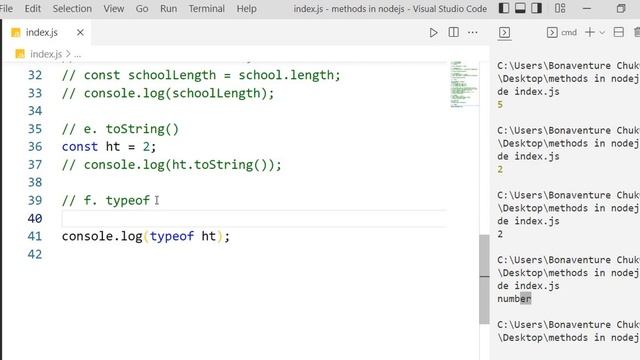Click 'console.log(typeof ht);' code line
Screen dimensions: 640x360
point(146,236)
